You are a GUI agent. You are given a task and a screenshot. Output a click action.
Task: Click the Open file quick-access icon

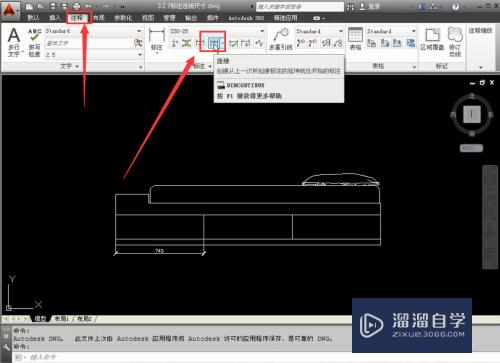(x=41, y=6)
